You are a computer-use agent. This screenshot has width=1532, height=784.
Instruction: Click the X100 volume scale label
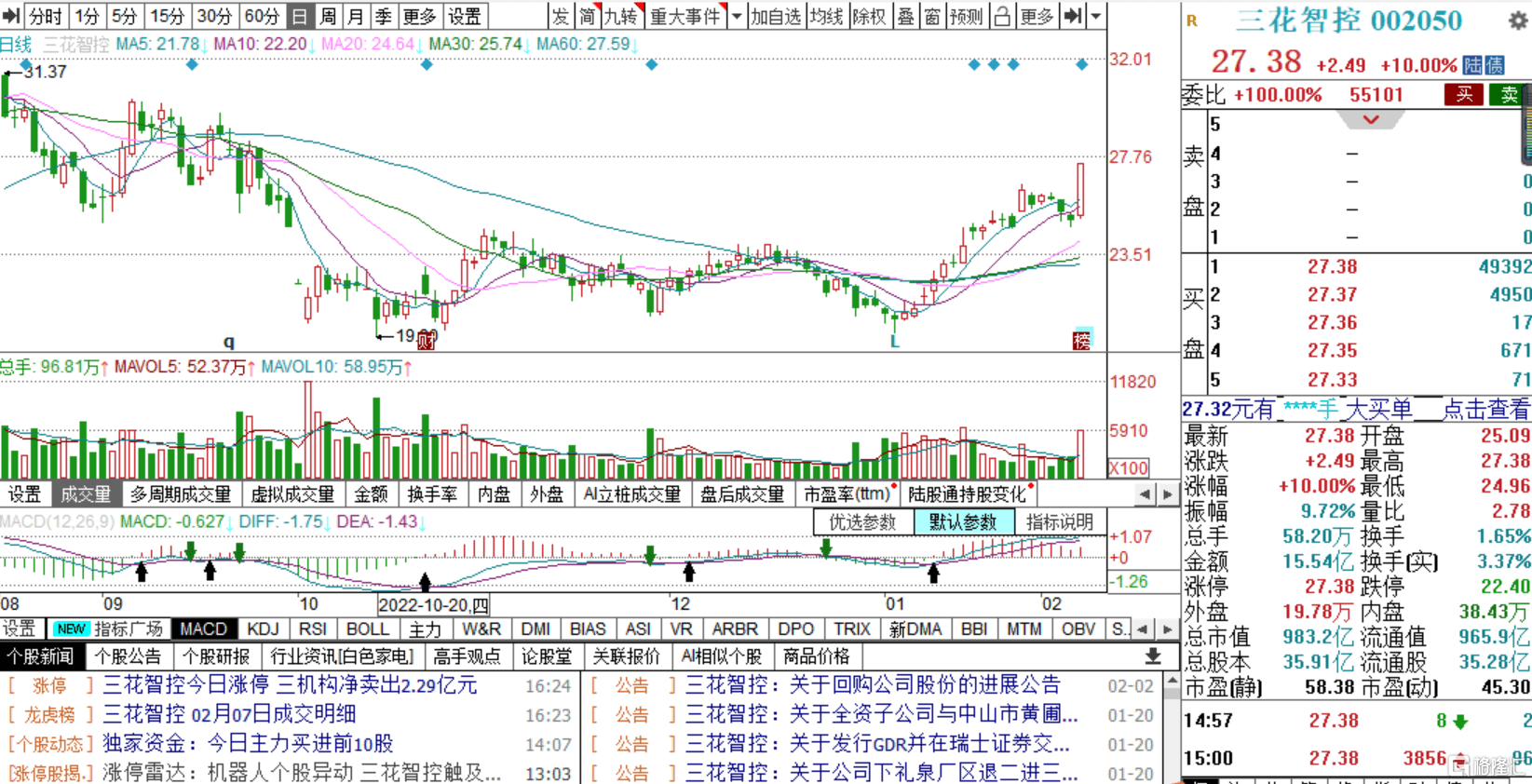coord(1129,468)
